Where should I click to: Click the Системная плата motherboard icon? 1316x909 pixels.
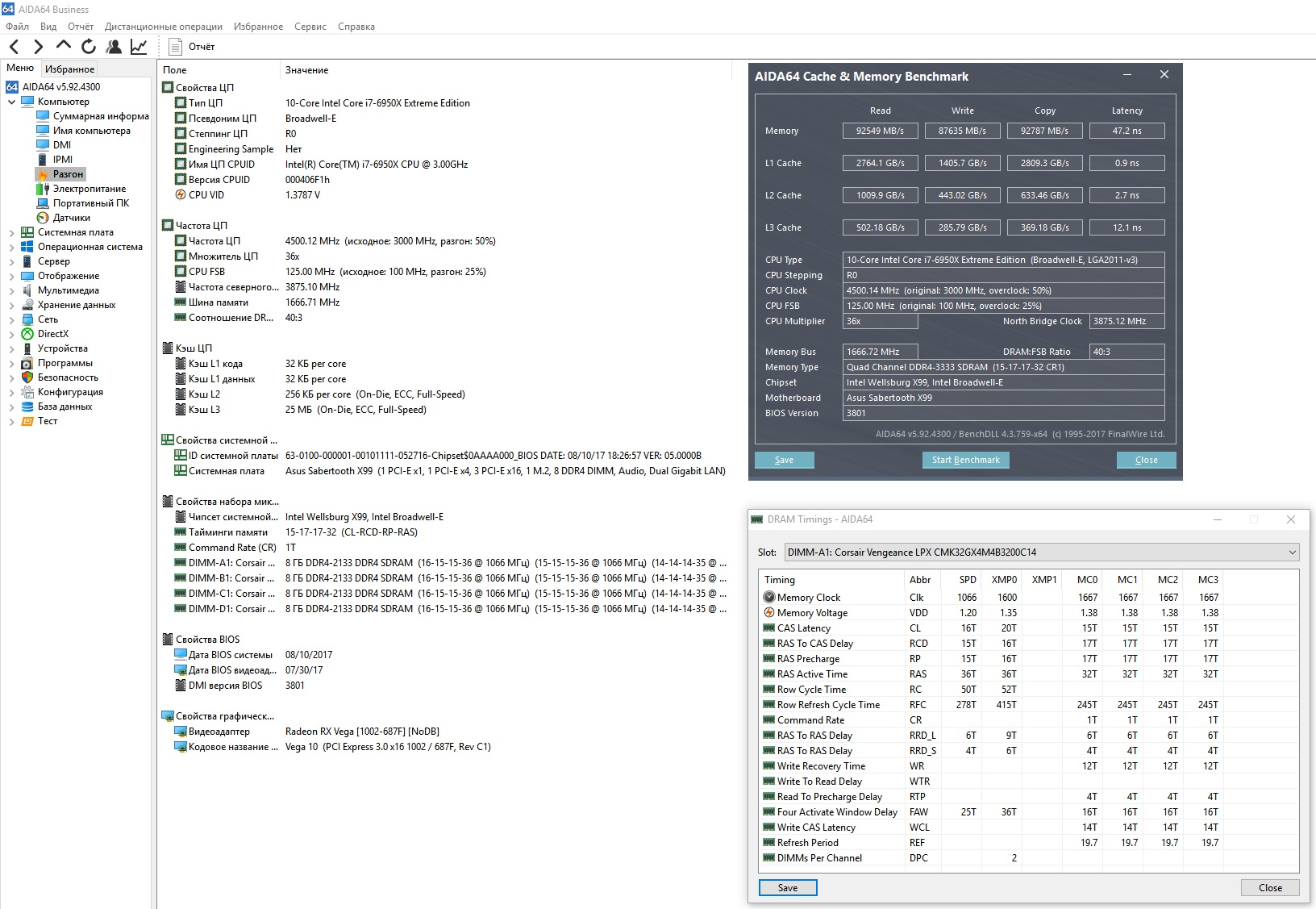point(27,232)
